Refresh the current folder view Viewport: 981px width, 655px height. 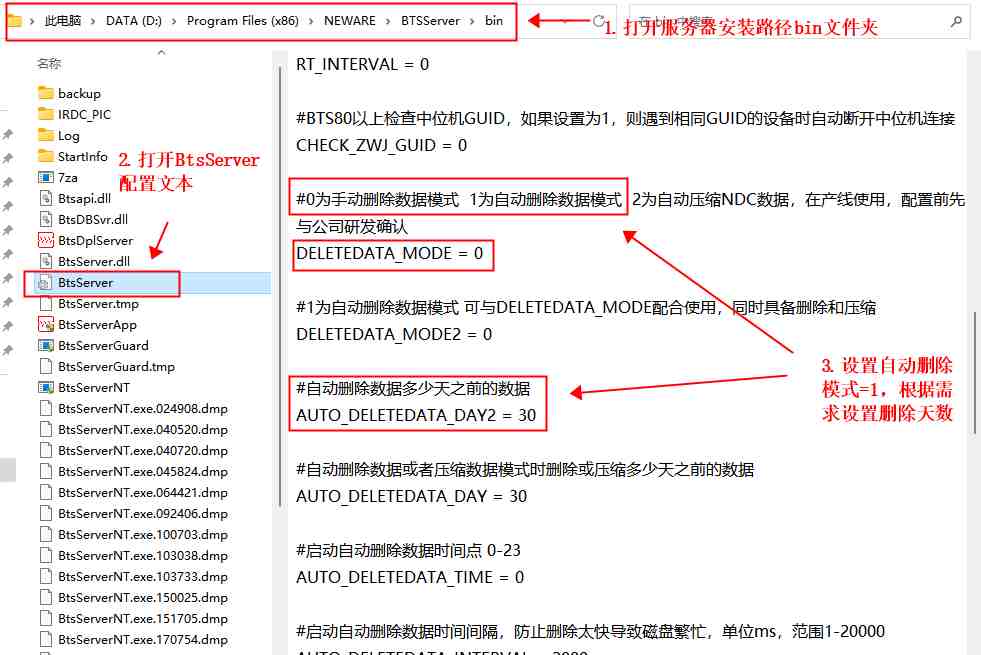pyautogui.click(x=598, y=21)
